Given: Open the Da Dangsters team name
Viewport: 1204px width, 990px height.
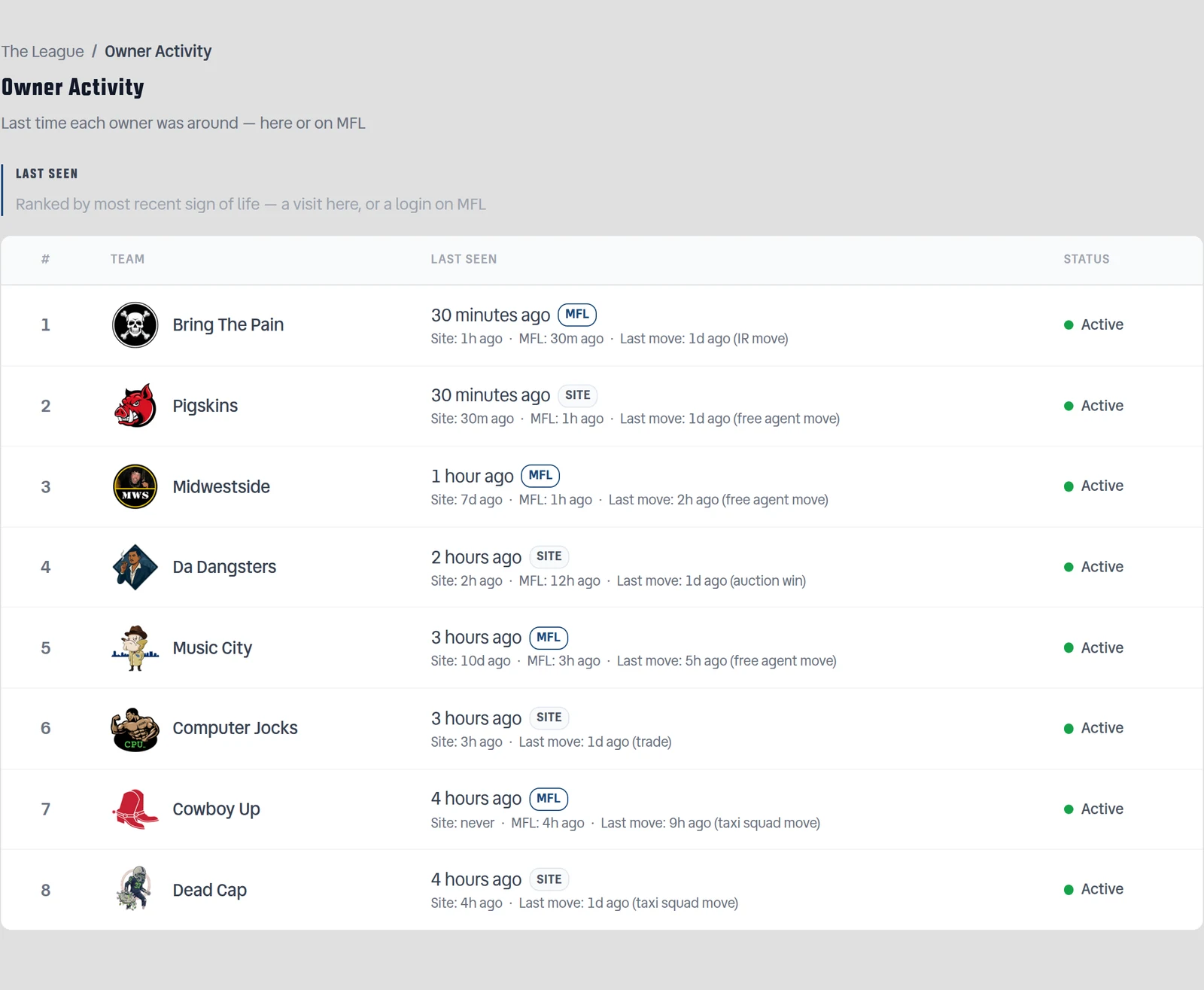Looking at the screenshot, I should (224, 567).
